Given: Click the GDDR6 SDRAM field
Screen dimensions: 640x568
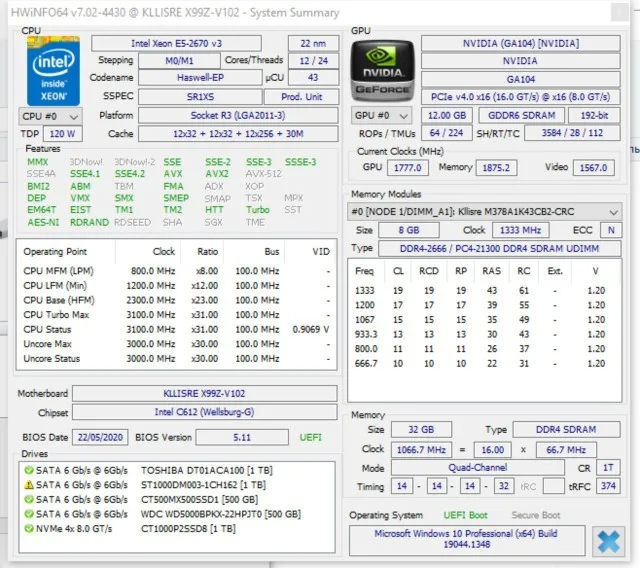Looking at the screenshot, I should [x=521, y=115].
